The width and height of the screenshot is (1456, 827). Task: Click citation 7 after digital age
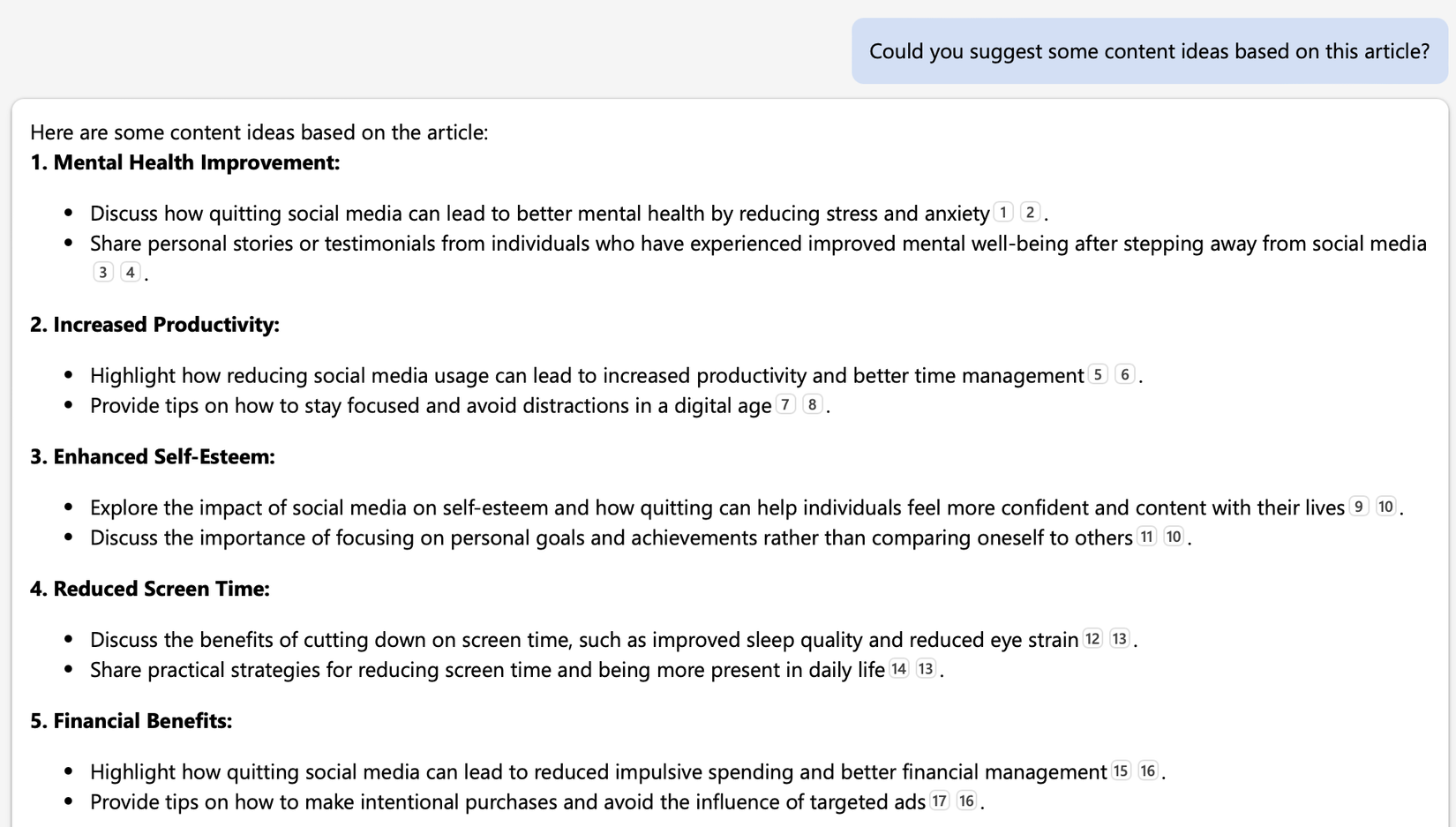[785, 405]
